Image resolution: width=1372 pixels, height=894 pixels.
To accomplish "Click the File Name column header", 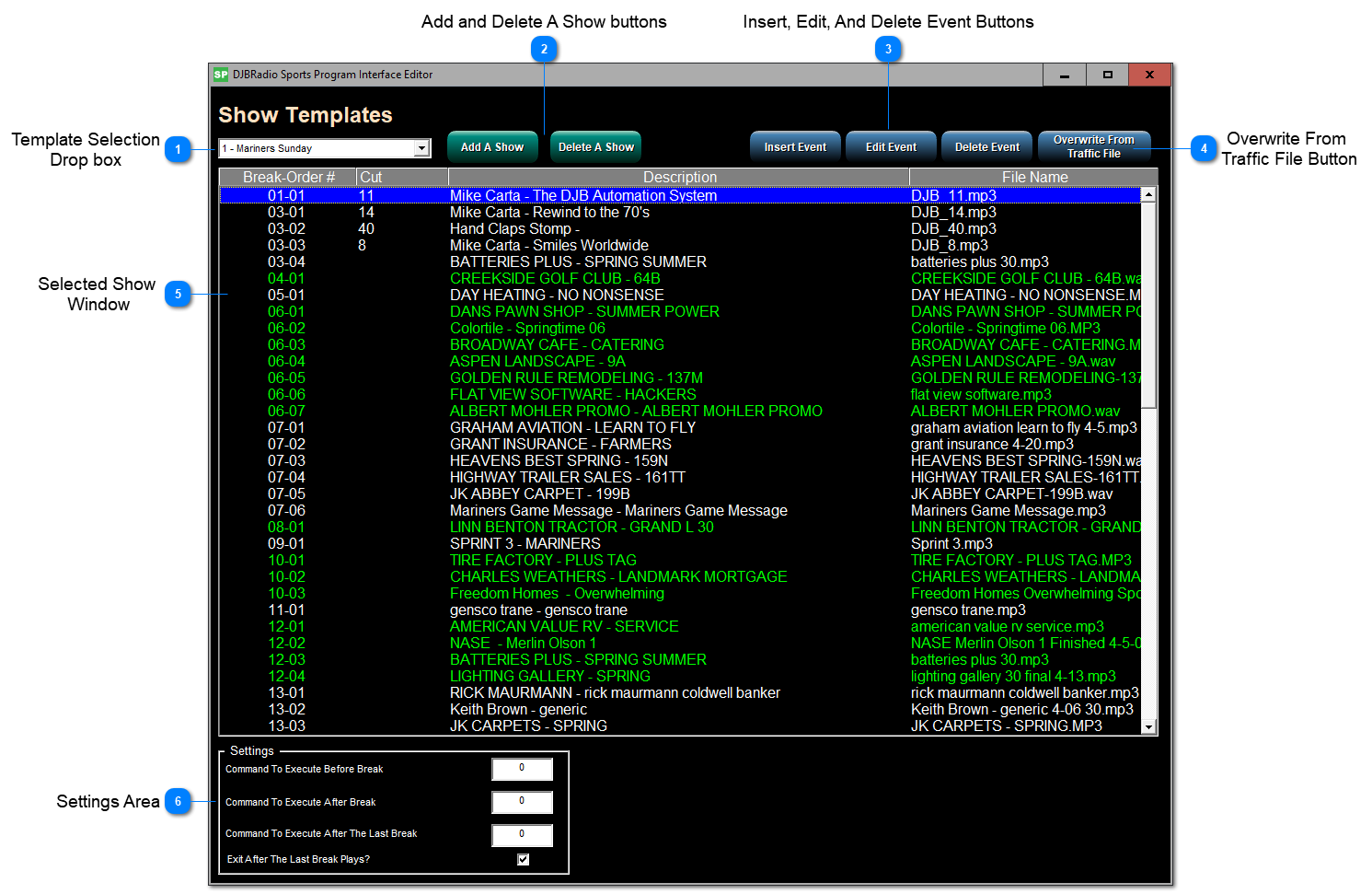I will 1034,177.
